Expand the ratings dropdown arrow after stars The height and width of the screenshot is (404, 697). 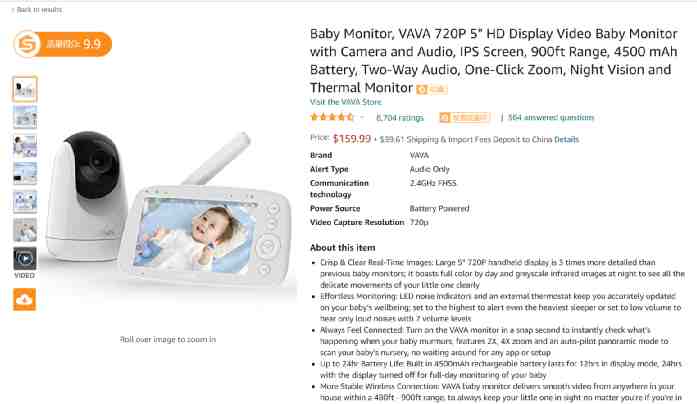362,118
